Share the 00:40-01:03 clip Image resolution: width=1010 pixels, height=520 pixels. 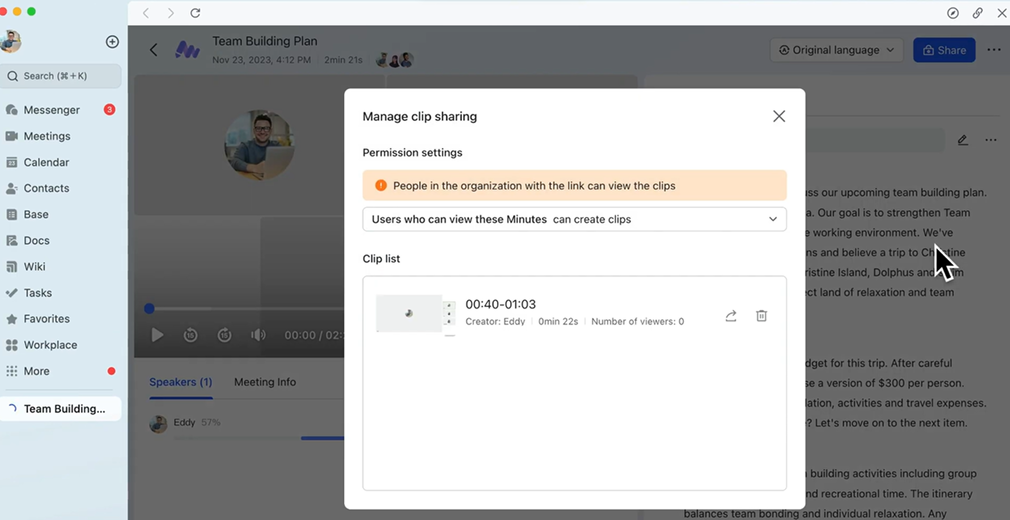point(731,316)
